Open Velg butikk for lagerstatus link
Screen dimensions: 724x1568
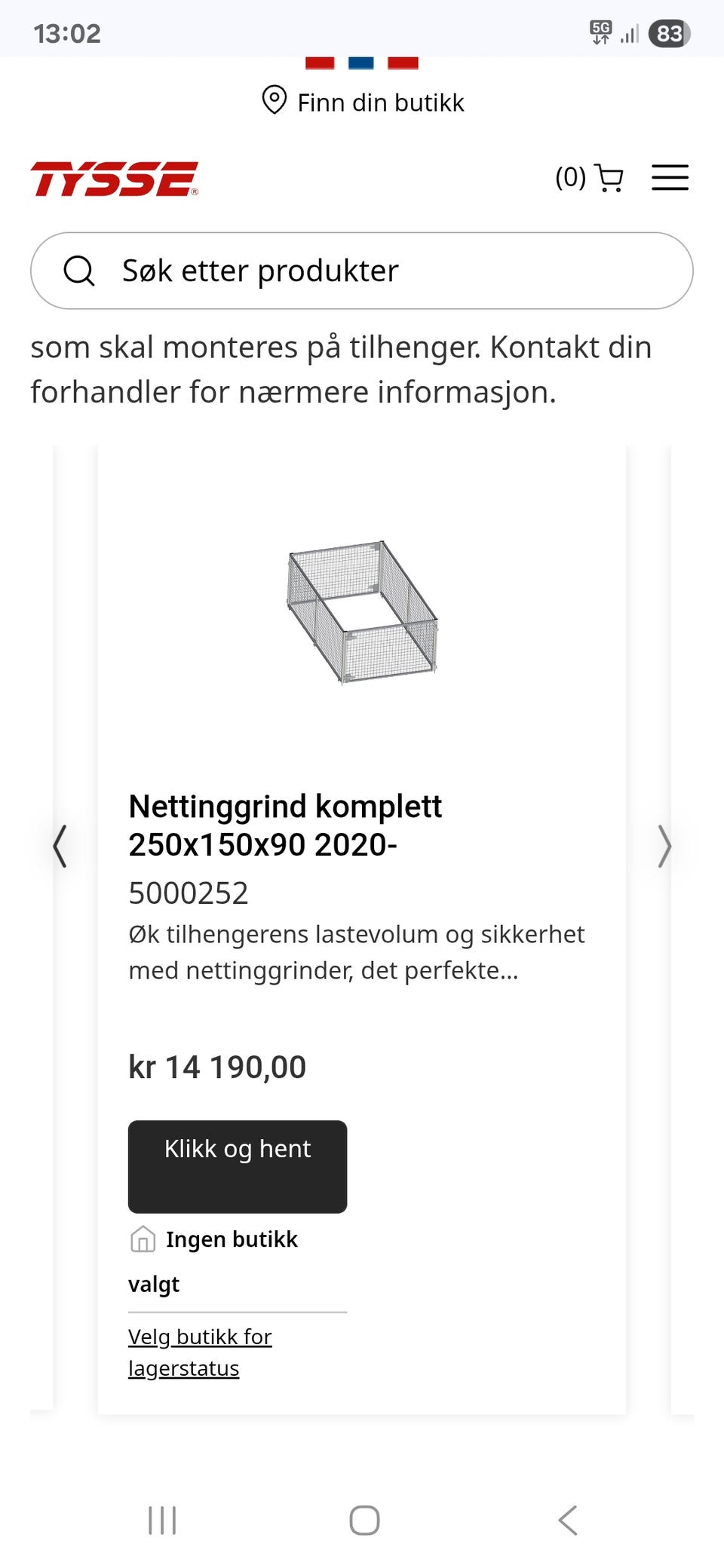200,1352
